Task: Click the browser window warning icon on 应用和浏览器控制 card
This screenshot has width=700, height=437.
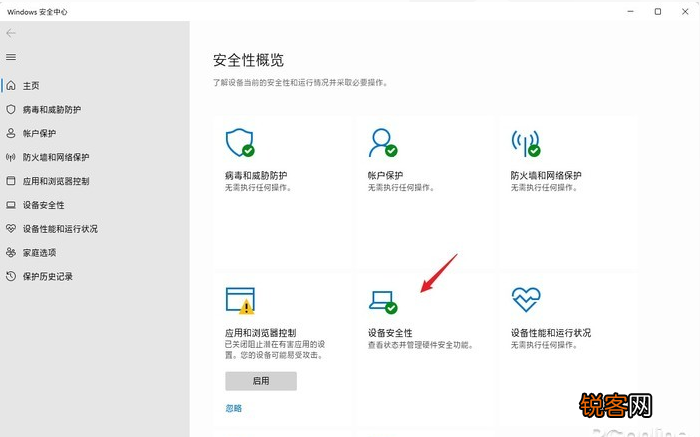Action: coord(240,300)
